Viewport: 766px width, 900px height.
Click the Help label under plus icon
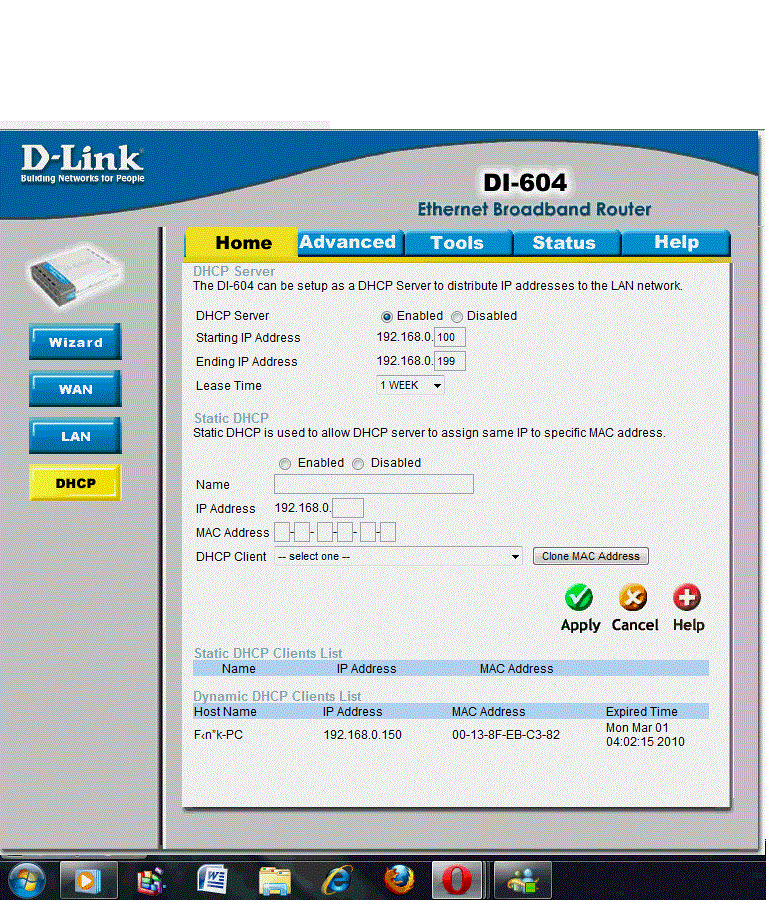[x=688, y=625]
